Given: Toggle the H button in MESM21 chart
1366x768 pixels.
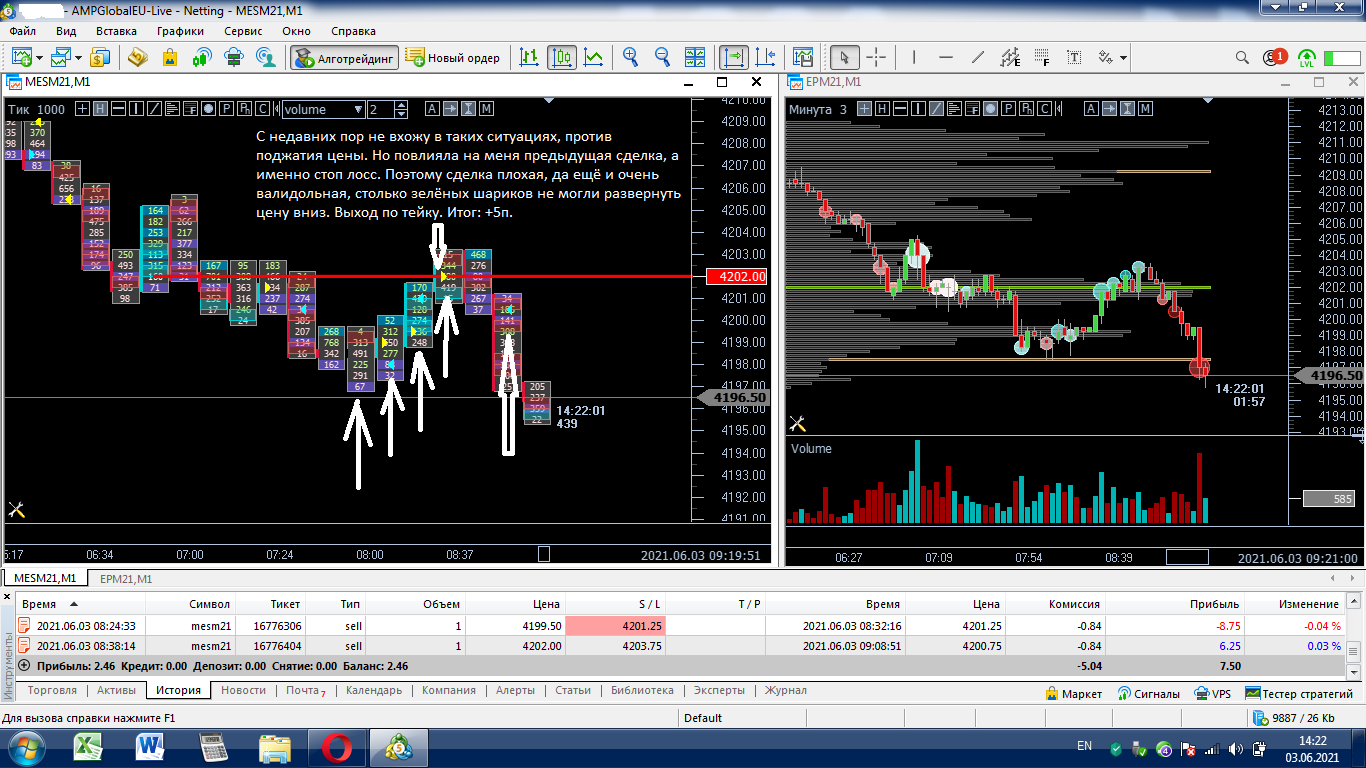Looking at the screenshot, I should click(x=101, y=109).
